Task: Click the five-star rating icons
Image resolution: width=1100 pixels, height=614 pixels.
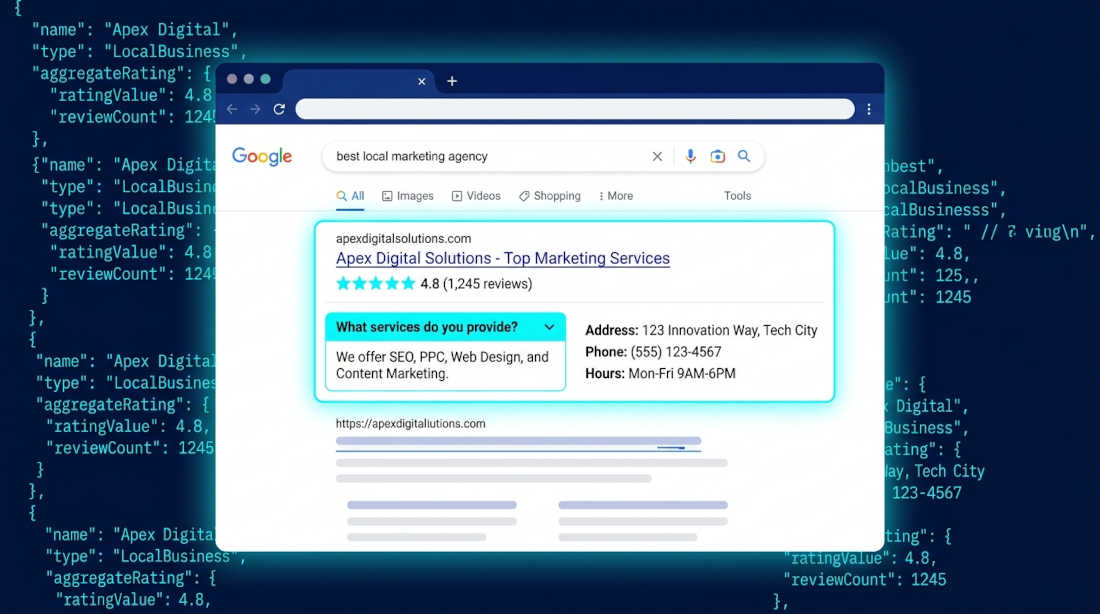Action: coord(375,283)
